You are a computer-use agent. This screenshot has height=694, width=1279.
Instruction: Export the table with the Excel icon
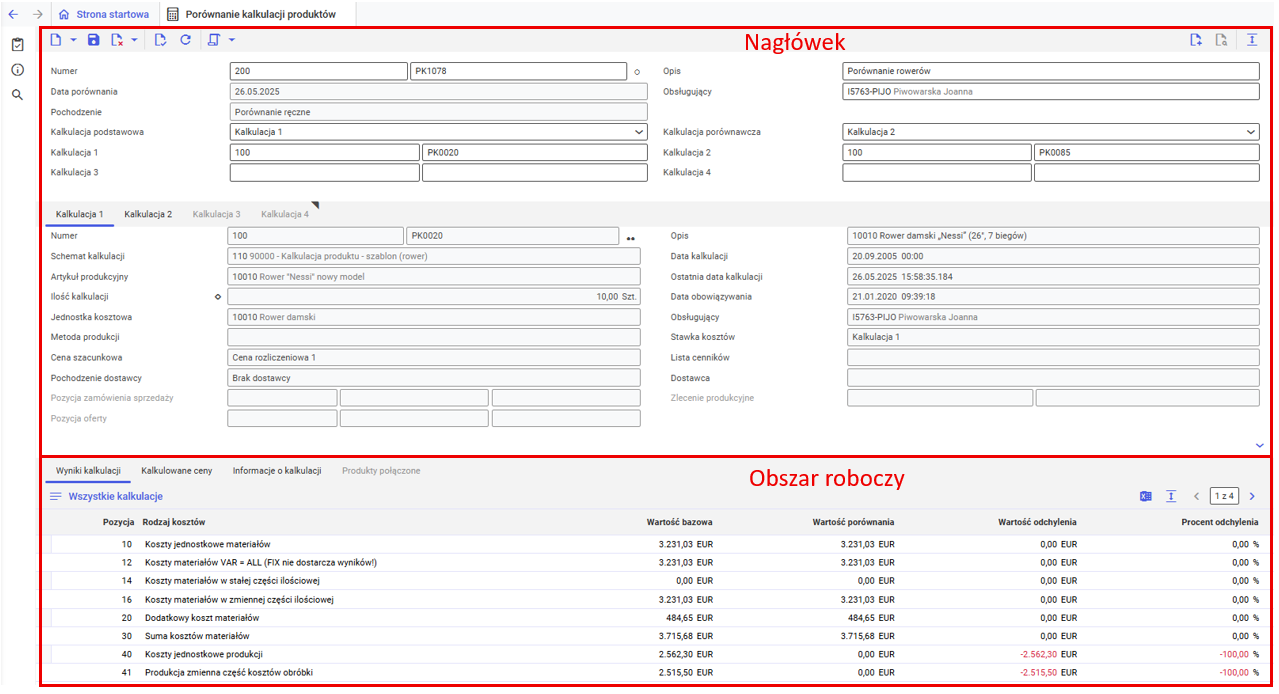pyautogui.click(x=1146, y=496)
